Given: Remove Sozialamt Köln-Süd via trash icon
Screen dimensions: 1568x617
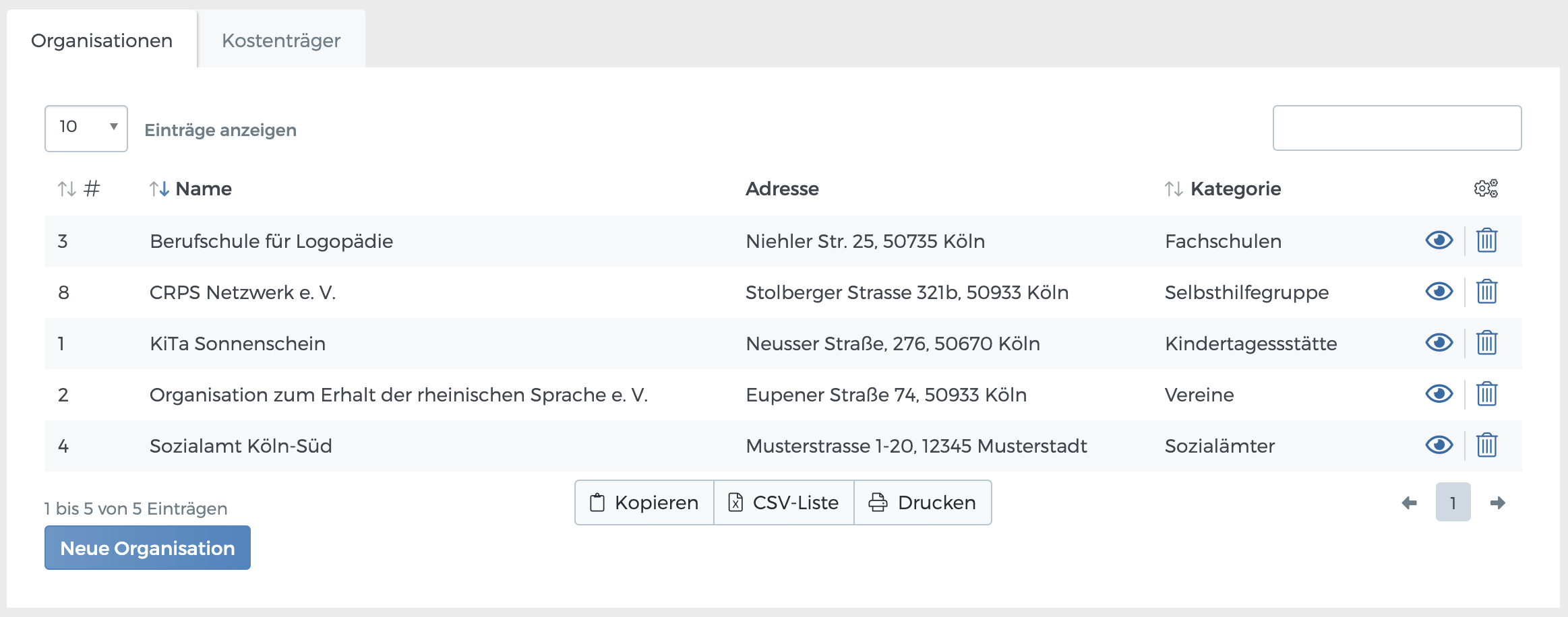Looking at the screenshot, I should pyautogui.click(x=1486, y=445).
